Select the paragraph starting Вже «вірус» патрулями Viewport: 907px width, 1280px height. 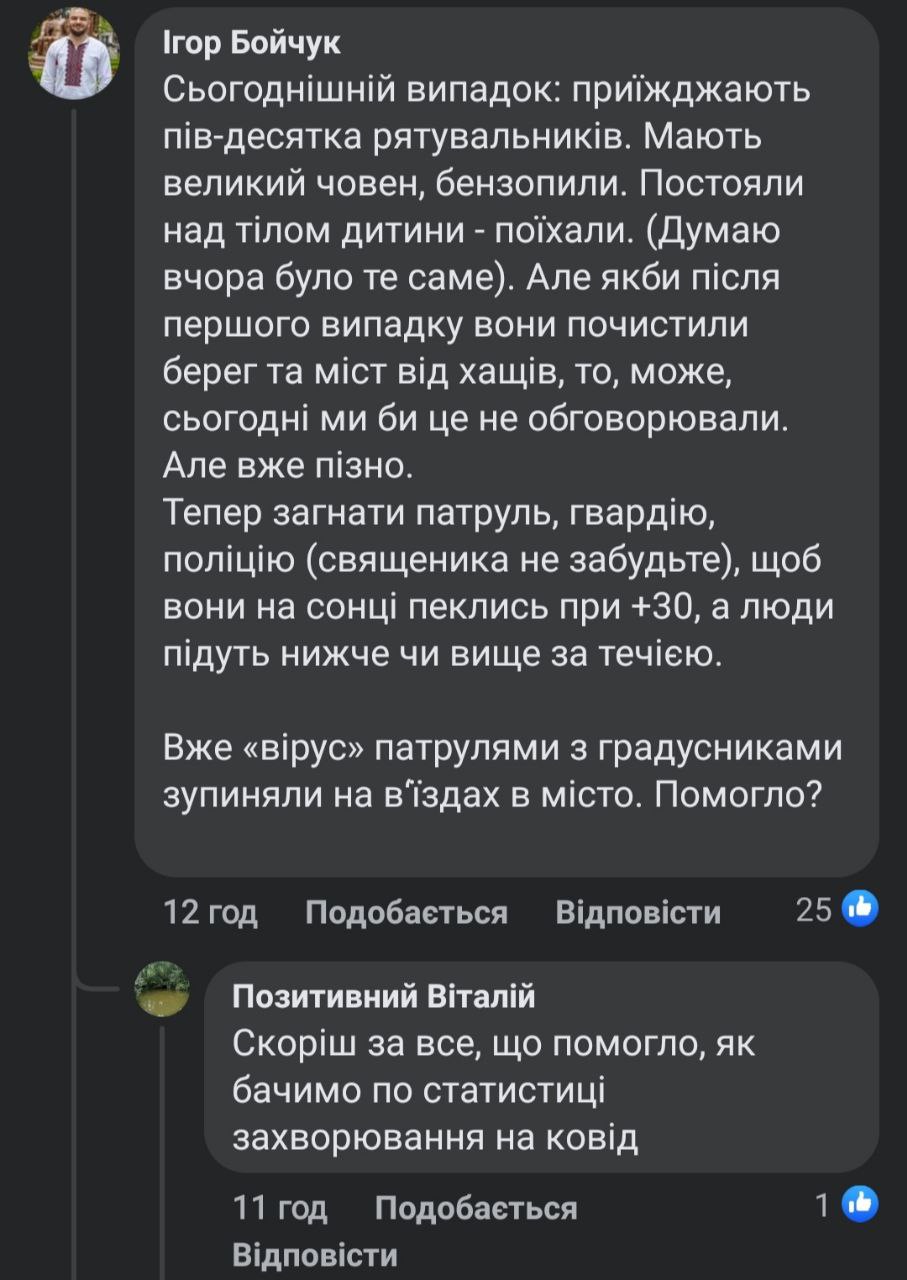(501, 769)
